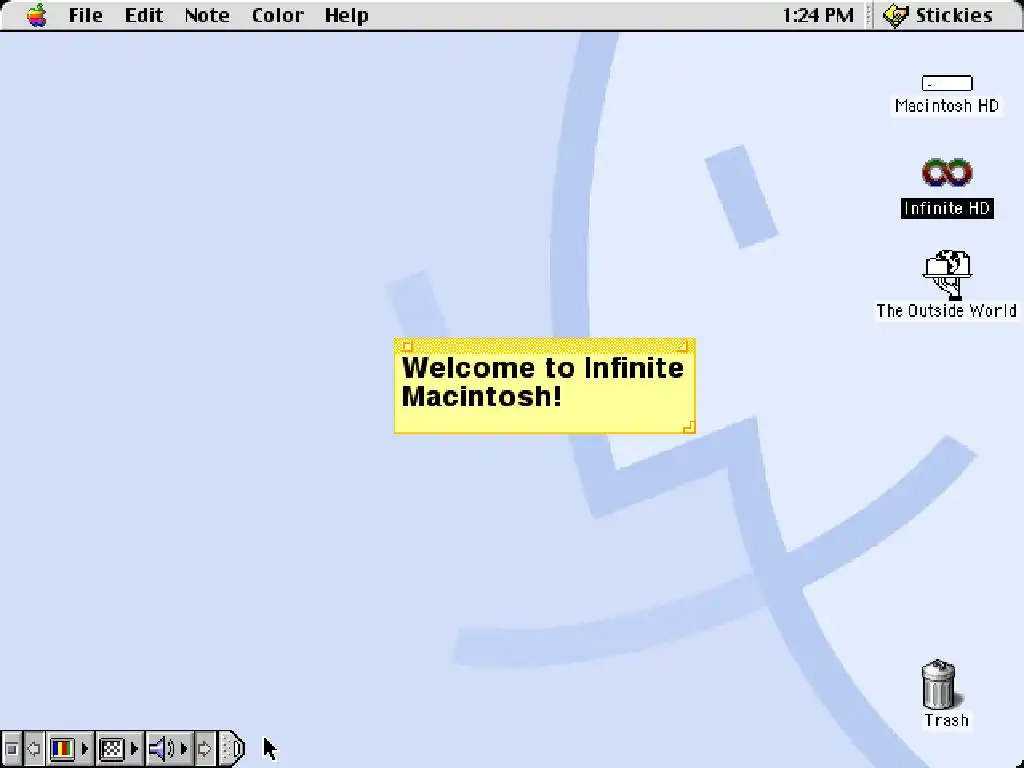Open the Help menu
The height and width of the screenshot is (768, 1024).
[x=347, y=15]
